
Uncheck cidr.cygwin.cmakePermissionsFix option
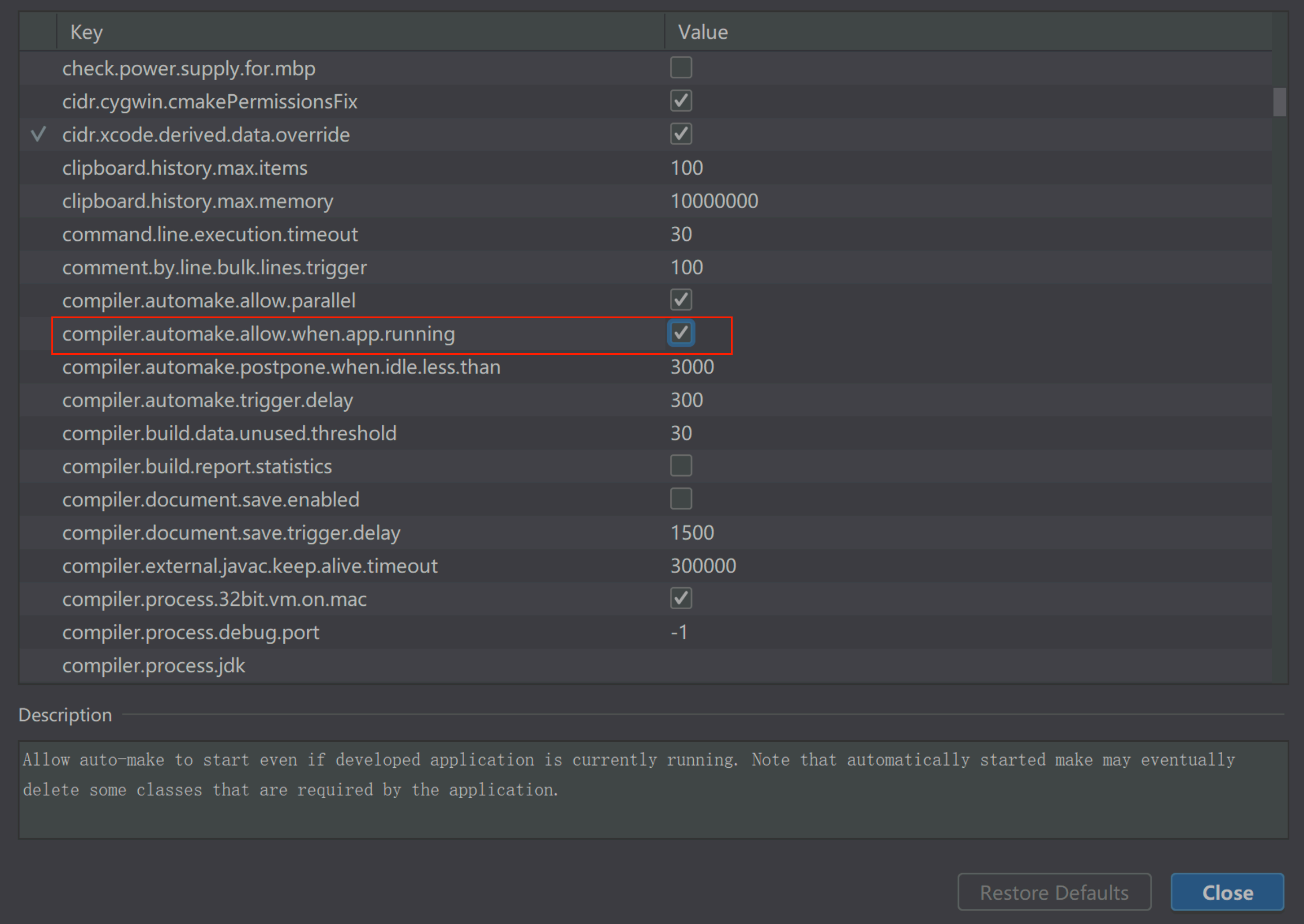click(x=680, y=101)
